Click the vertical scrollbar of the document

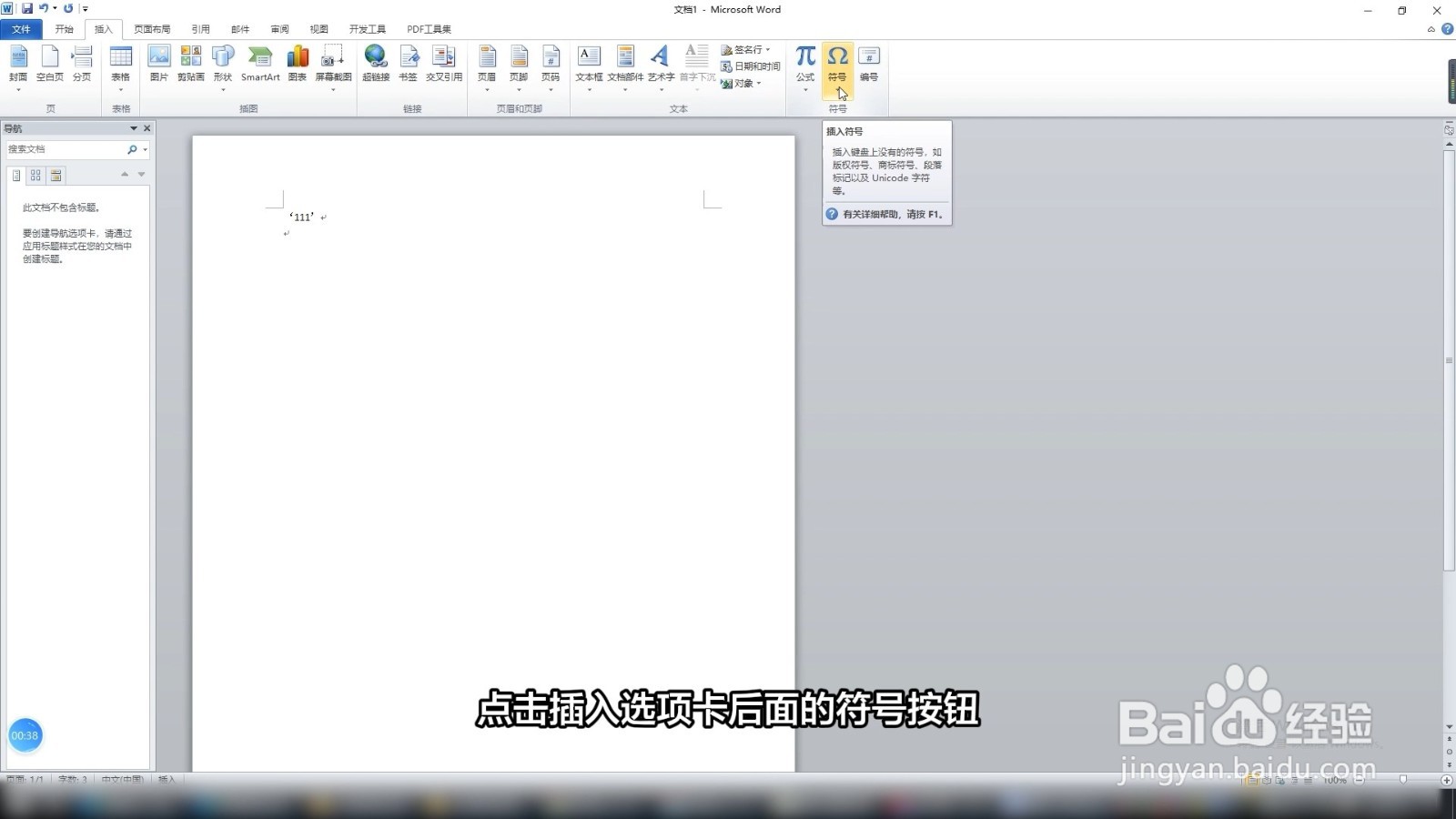click(1449, 360)
